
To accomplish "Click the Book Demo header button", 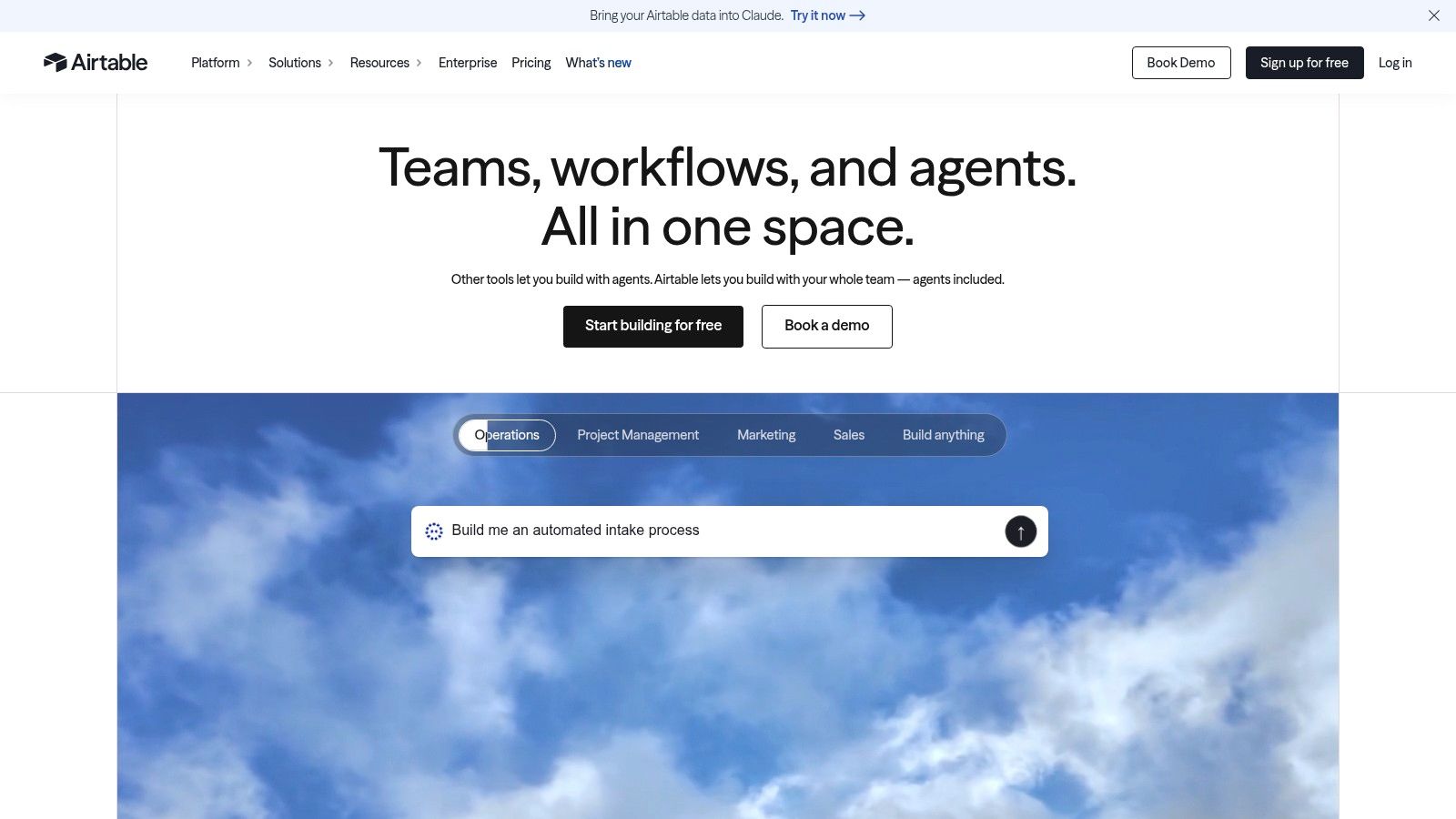I will pos(1181,63).
